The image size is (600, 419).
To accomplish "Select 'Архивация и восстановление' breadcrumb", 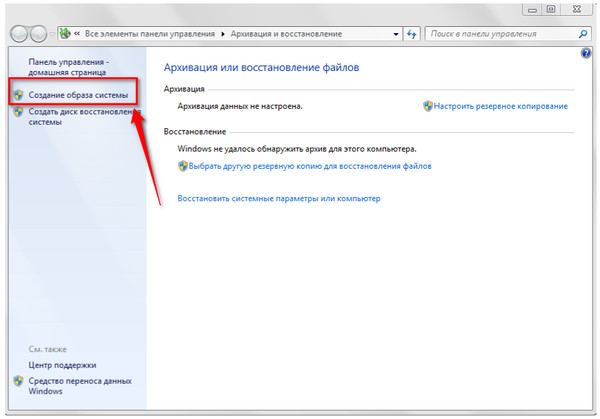I will 286,34.
